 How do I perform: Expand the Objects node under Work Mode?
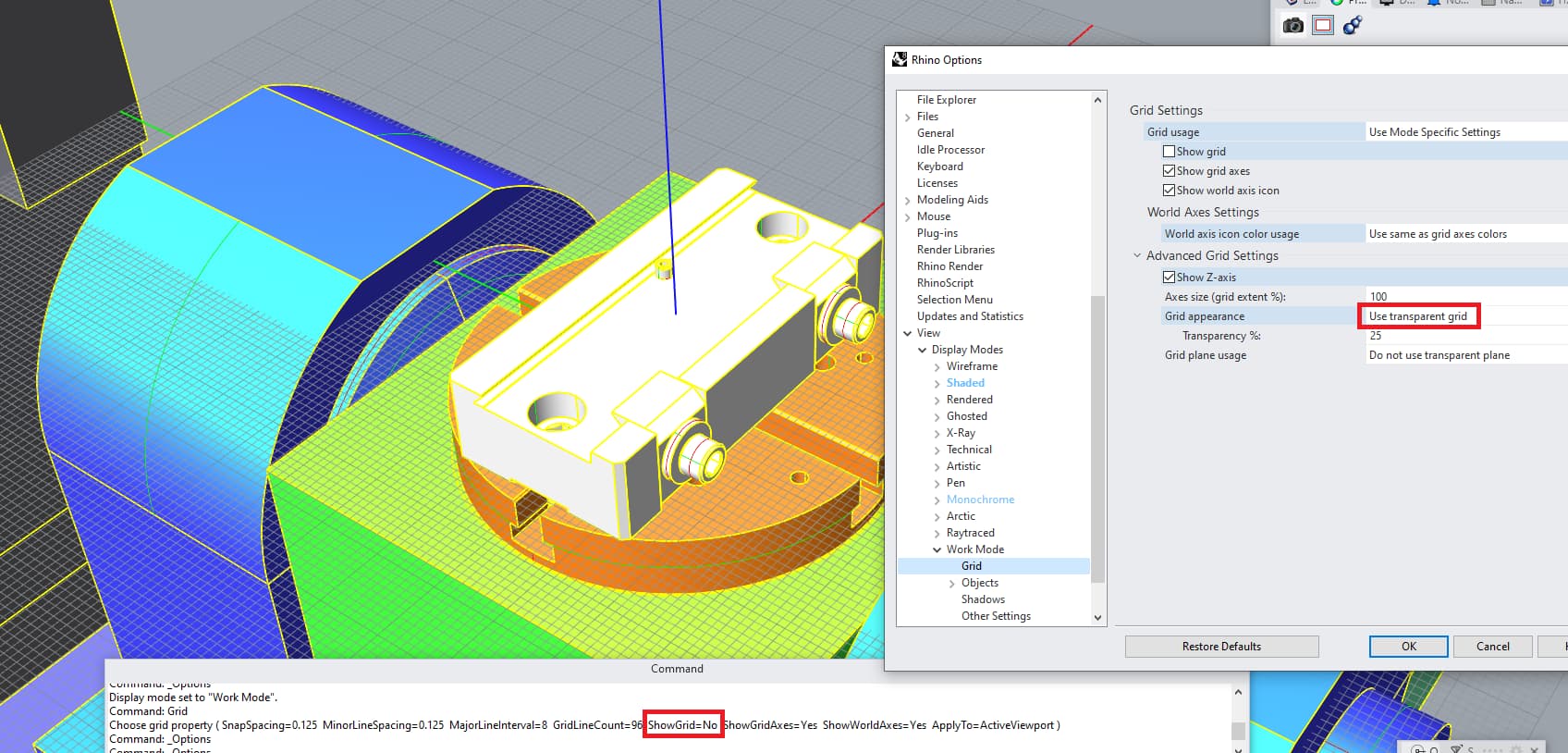[951, 584]
